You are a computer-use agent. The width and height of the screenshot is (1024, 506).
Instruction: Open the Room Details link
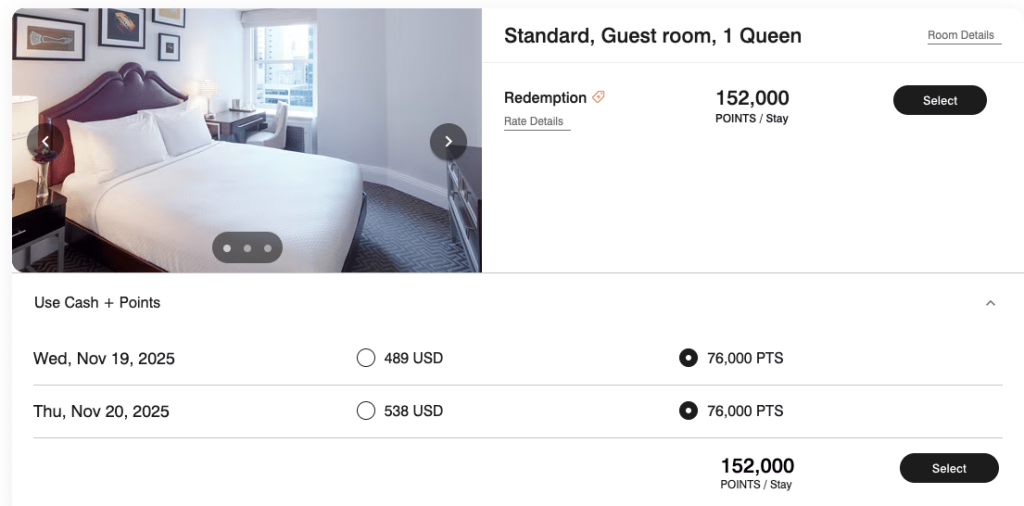(x=961, y=35)
